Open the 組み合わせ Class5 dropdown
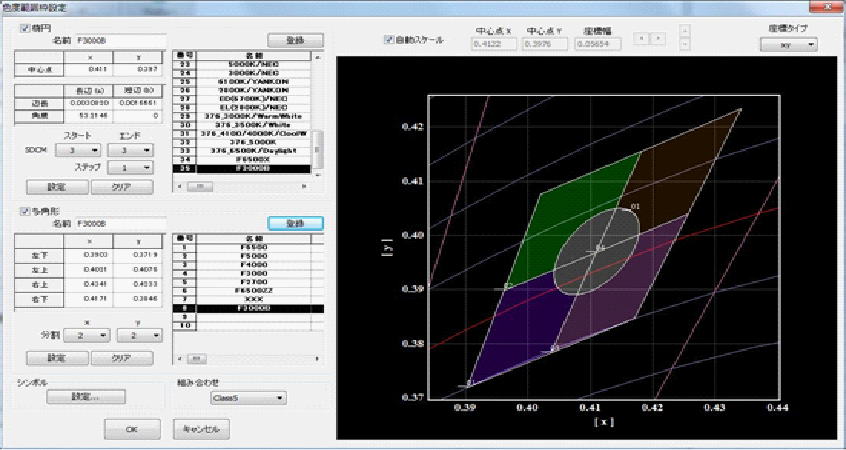Image resolution: width=846 pixels, height=450 pixels. [x=248, y=398]
